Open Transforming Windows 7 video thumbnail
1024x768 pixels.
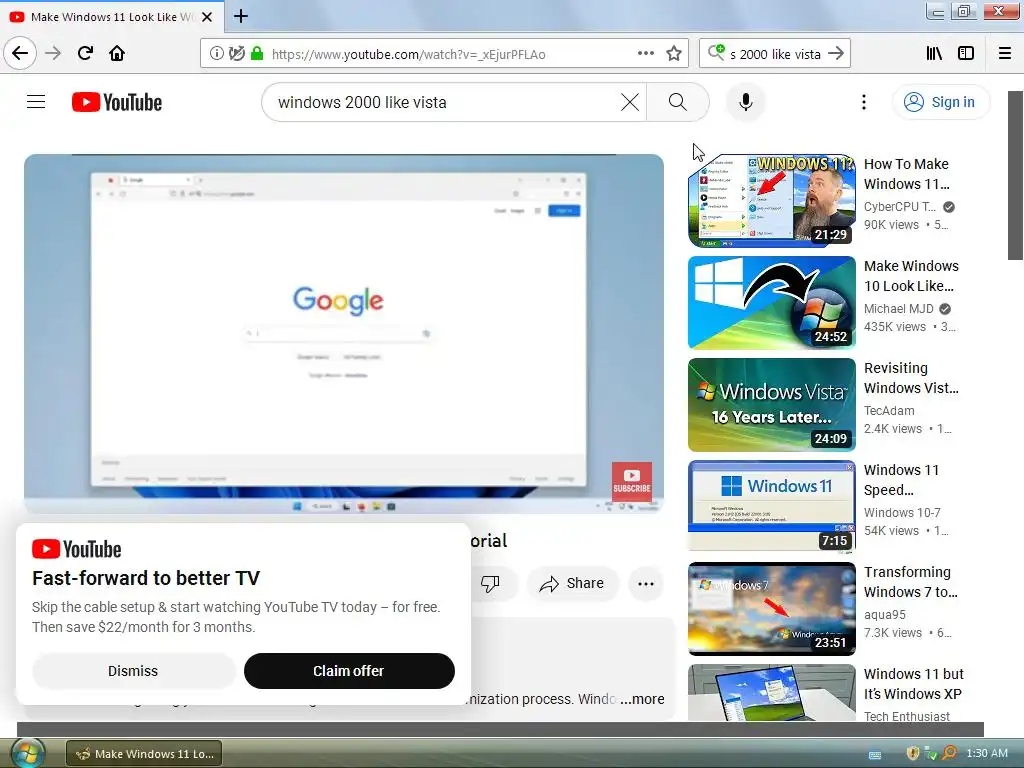(771, 608)
